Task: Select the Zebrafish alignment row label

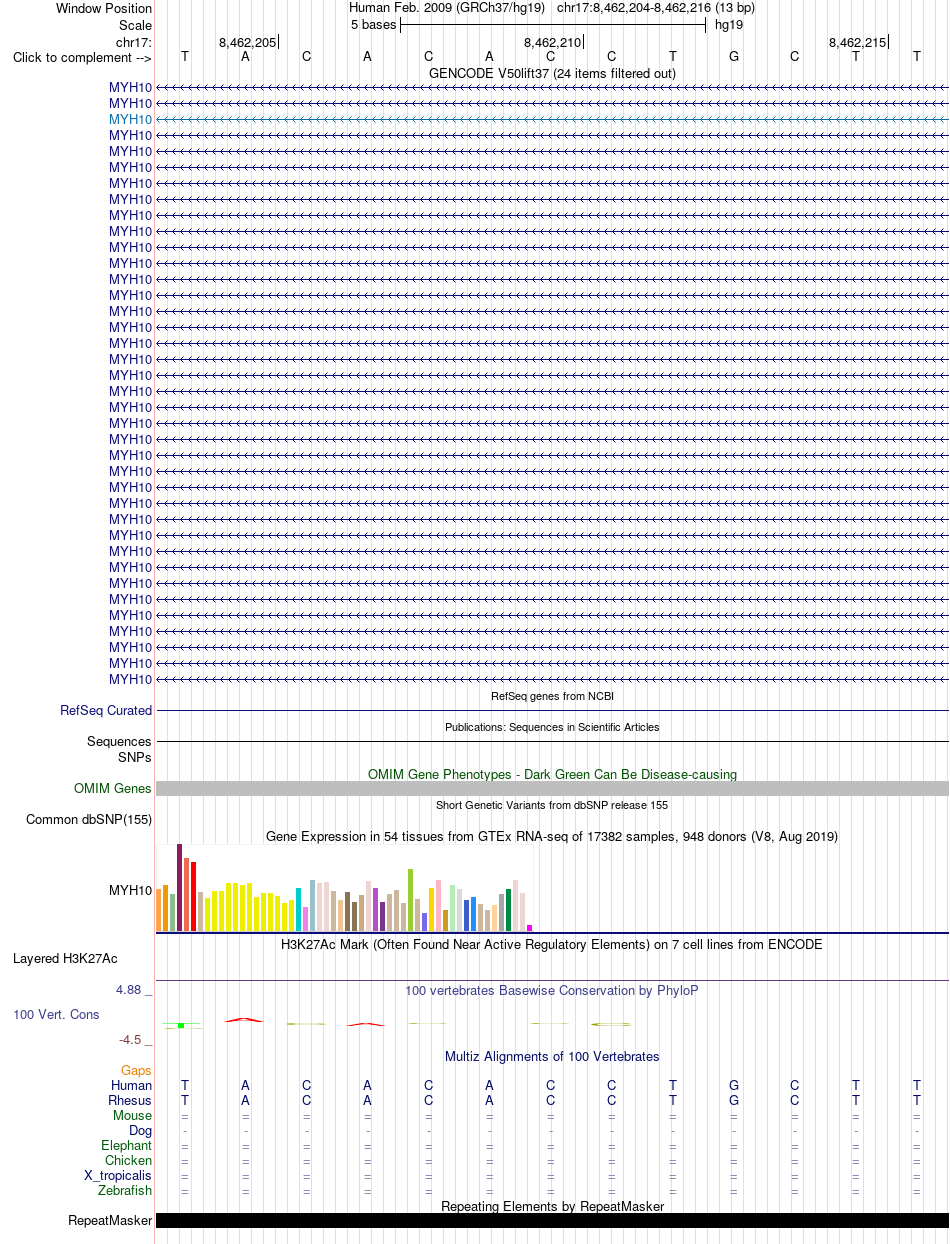Action: 125,1190
